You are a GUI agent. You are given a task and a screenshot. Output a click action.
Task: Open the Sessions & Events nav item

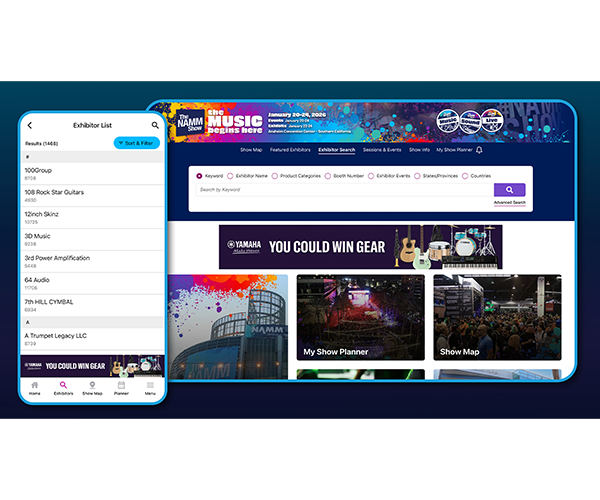coord(382,150)
